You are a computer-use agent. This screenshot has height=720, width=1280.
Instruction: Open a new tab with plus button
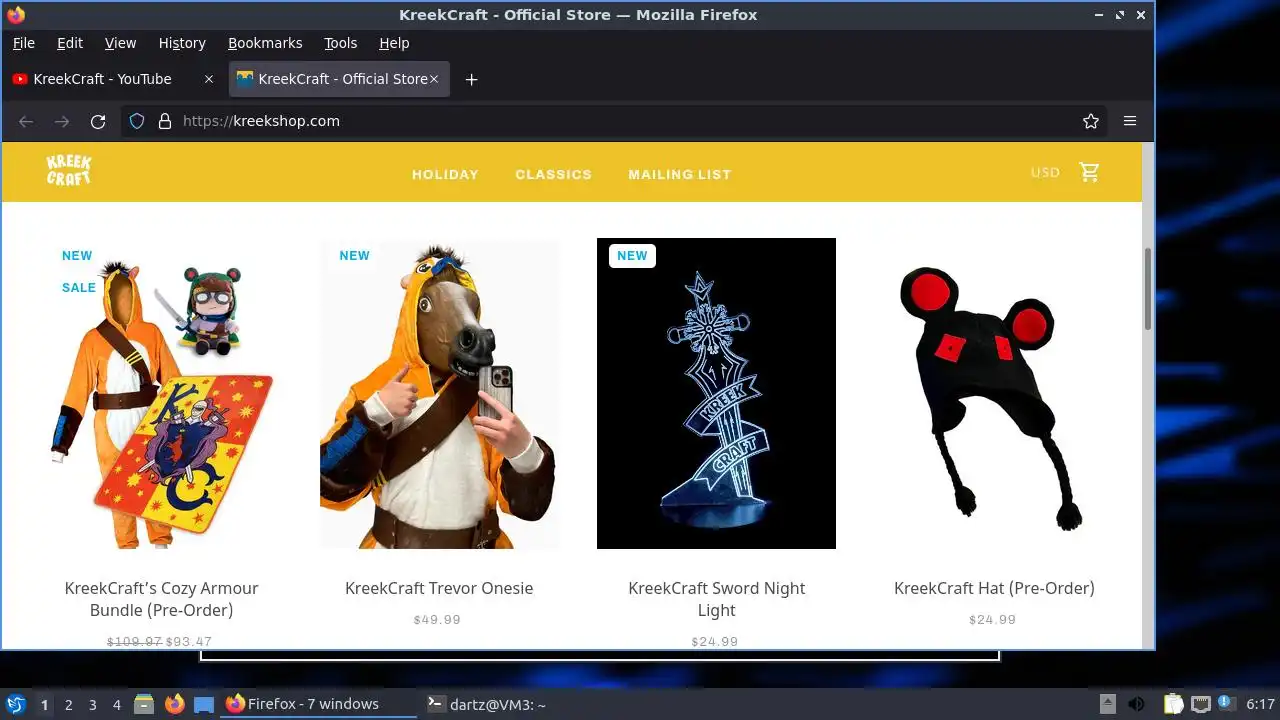coord(472,79)
